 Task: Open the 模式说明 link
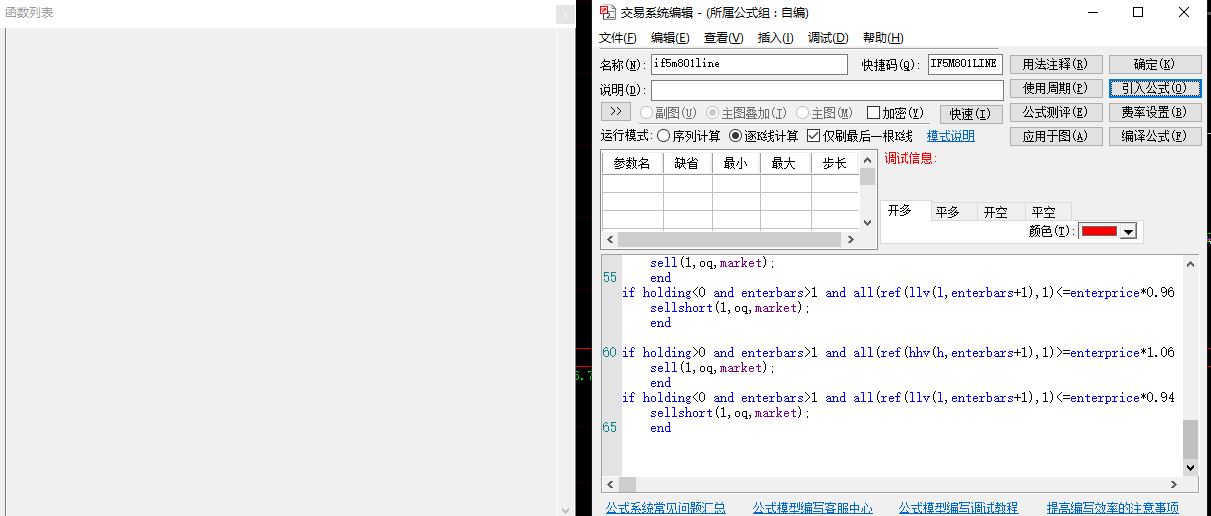[950, 136]
